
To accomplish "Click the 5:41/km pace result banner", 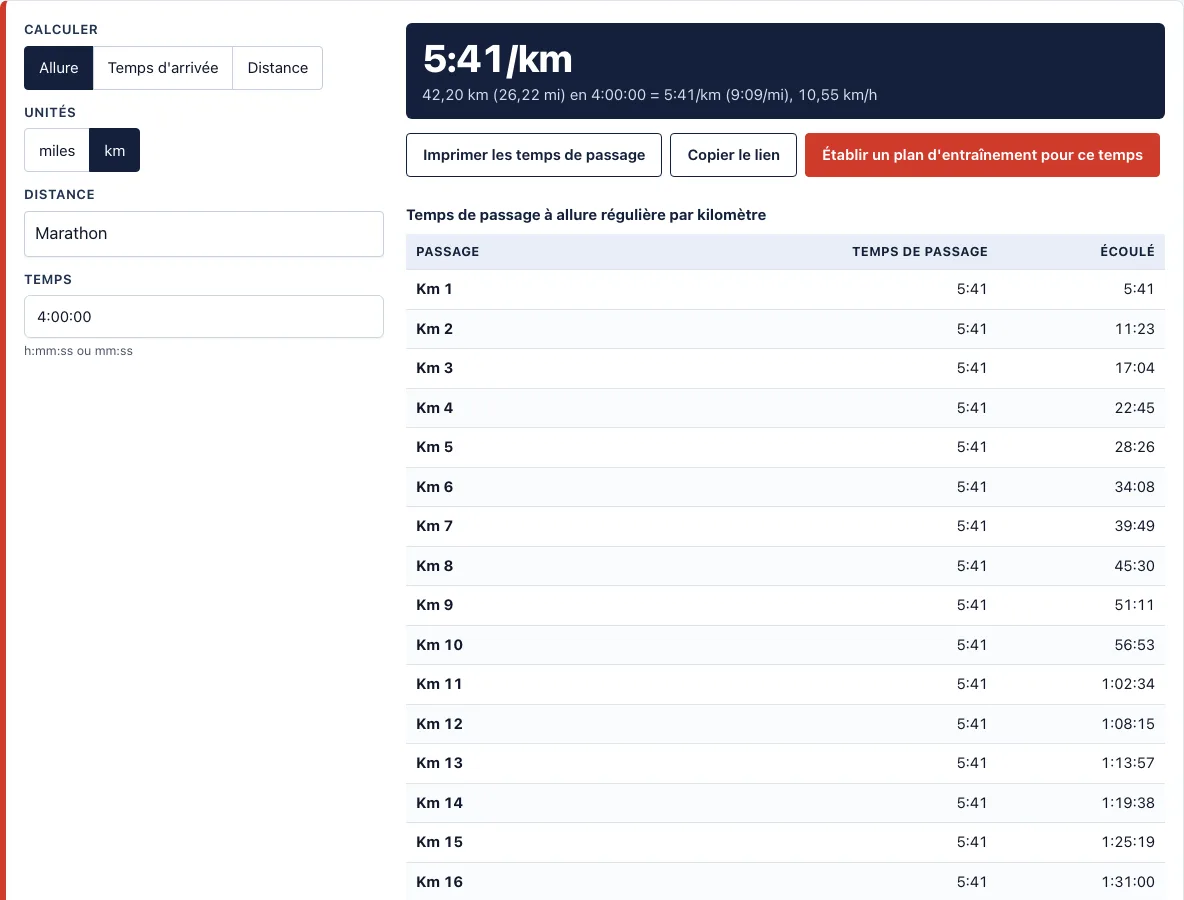I will 785,71.
